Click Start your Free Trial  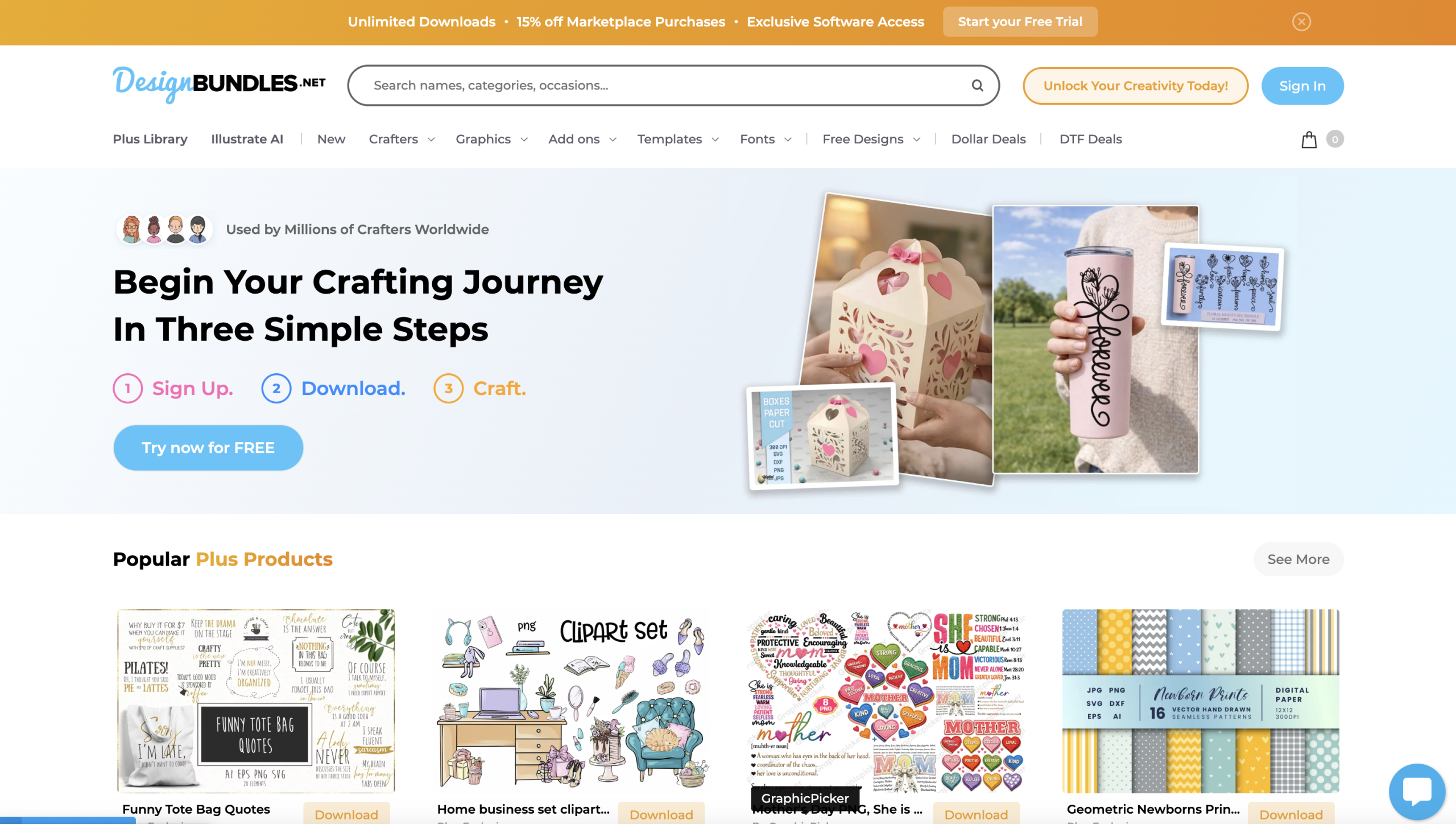1020,22
